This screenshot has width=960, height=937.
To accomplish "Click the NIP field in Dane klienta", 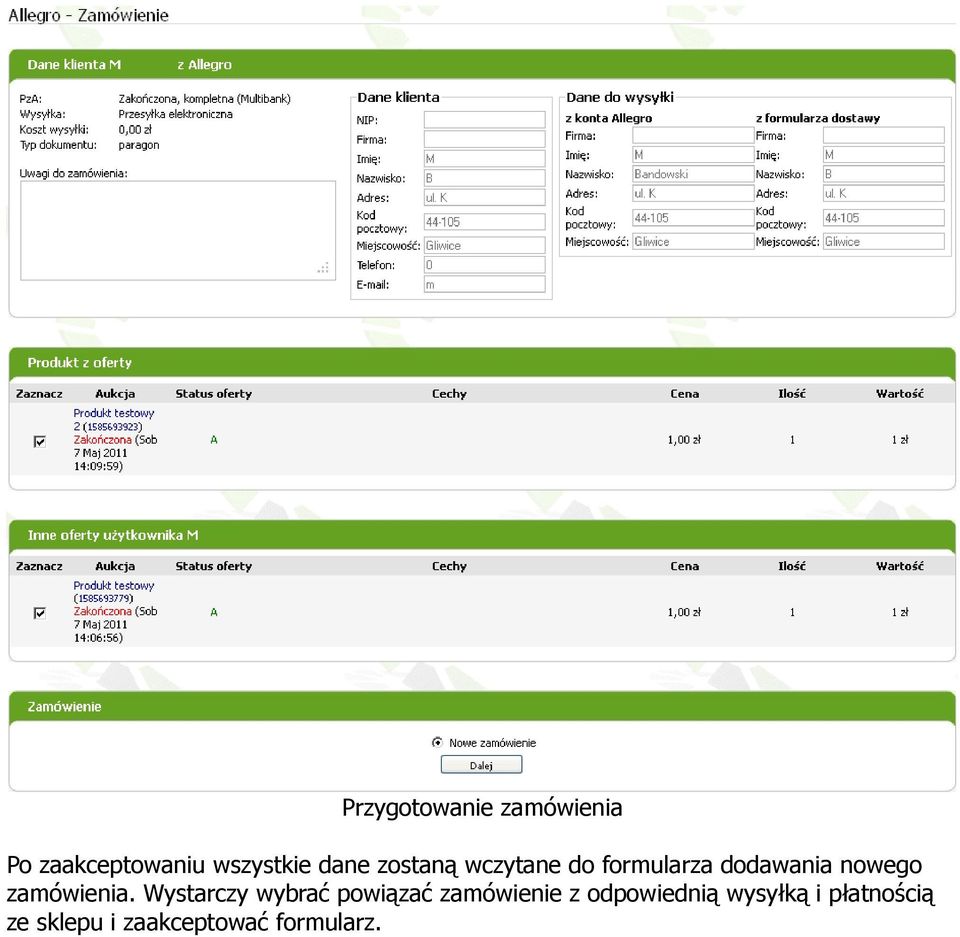I will click(x=484, y=119).
